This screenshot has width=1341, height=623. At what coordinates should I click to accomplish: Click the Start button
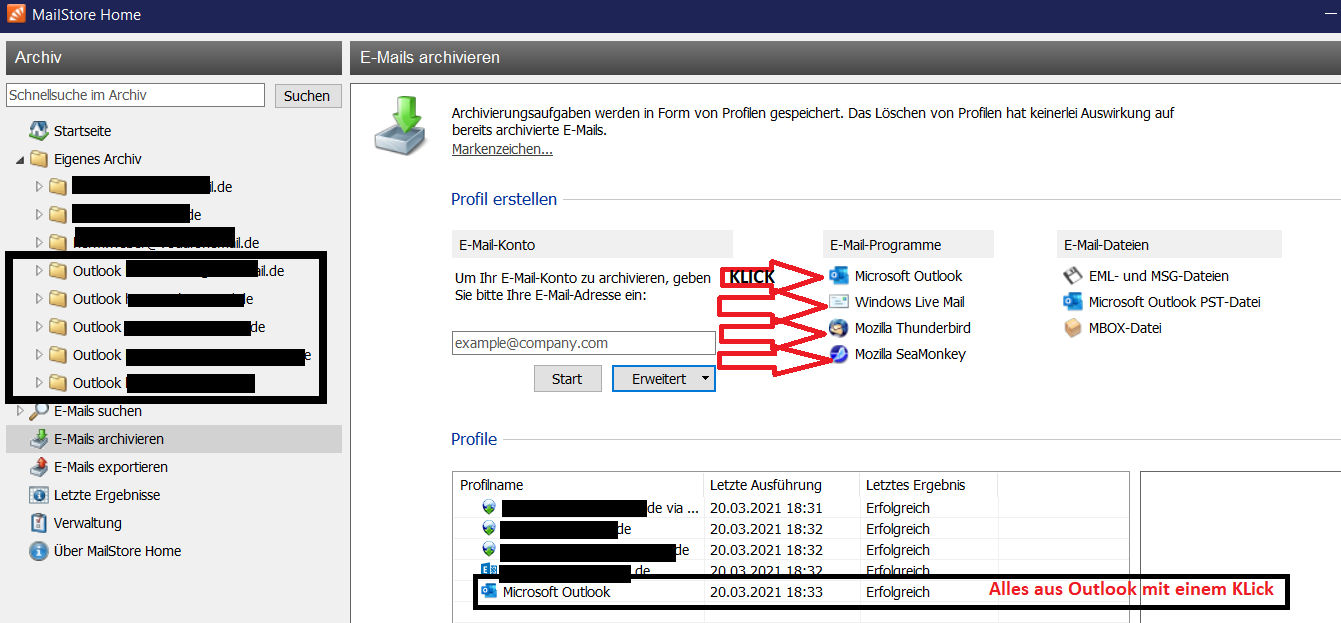tap(567, 379)
